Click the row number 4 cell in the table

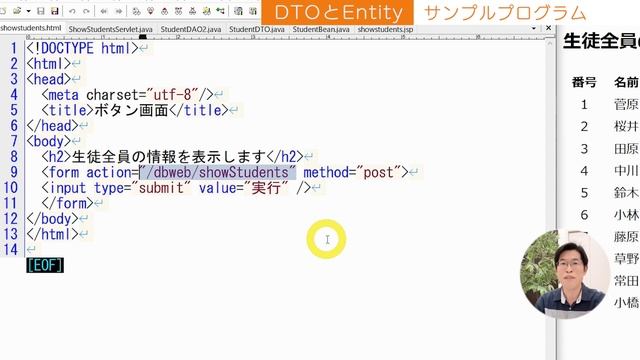point(584,171)
